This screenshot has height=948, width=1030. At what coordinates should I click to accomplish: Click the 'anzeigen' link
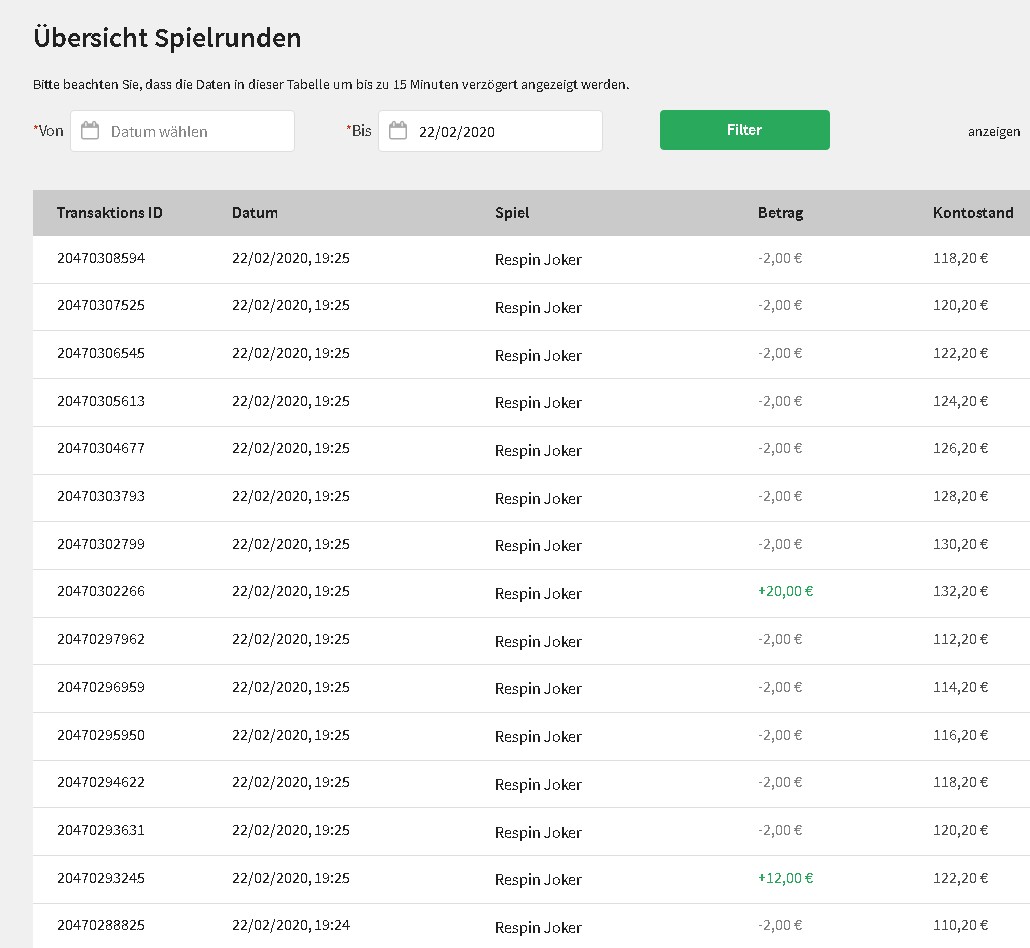pos(994,132)
